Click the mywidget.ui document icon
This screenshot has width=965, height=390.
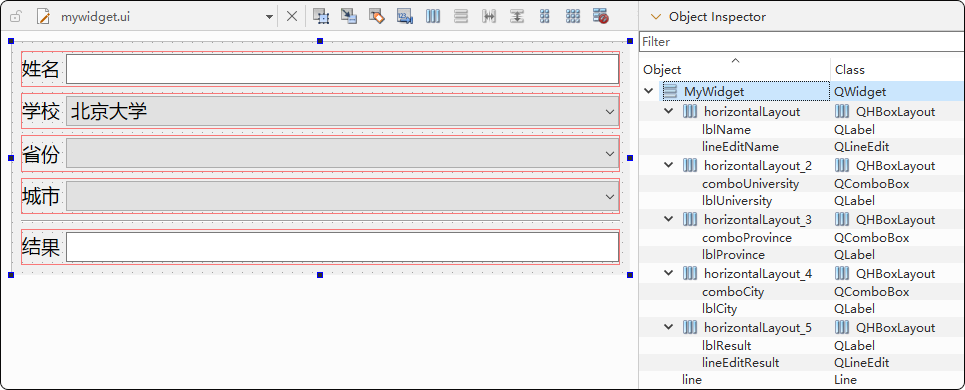point(42,17)
